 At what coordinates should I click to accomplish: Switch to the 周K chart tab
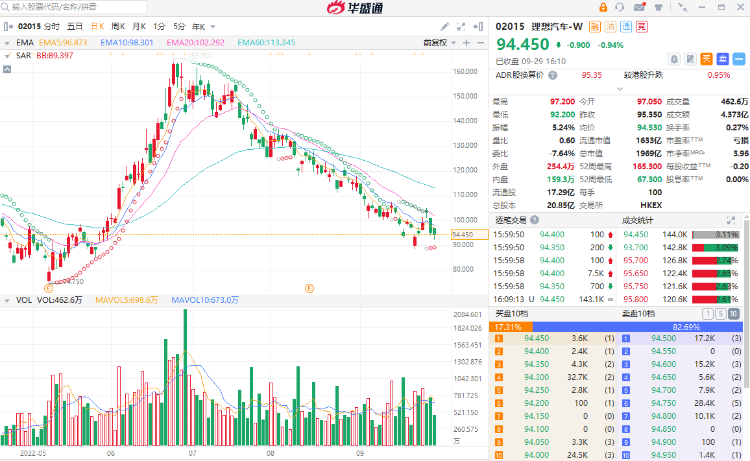pos(119,25)
